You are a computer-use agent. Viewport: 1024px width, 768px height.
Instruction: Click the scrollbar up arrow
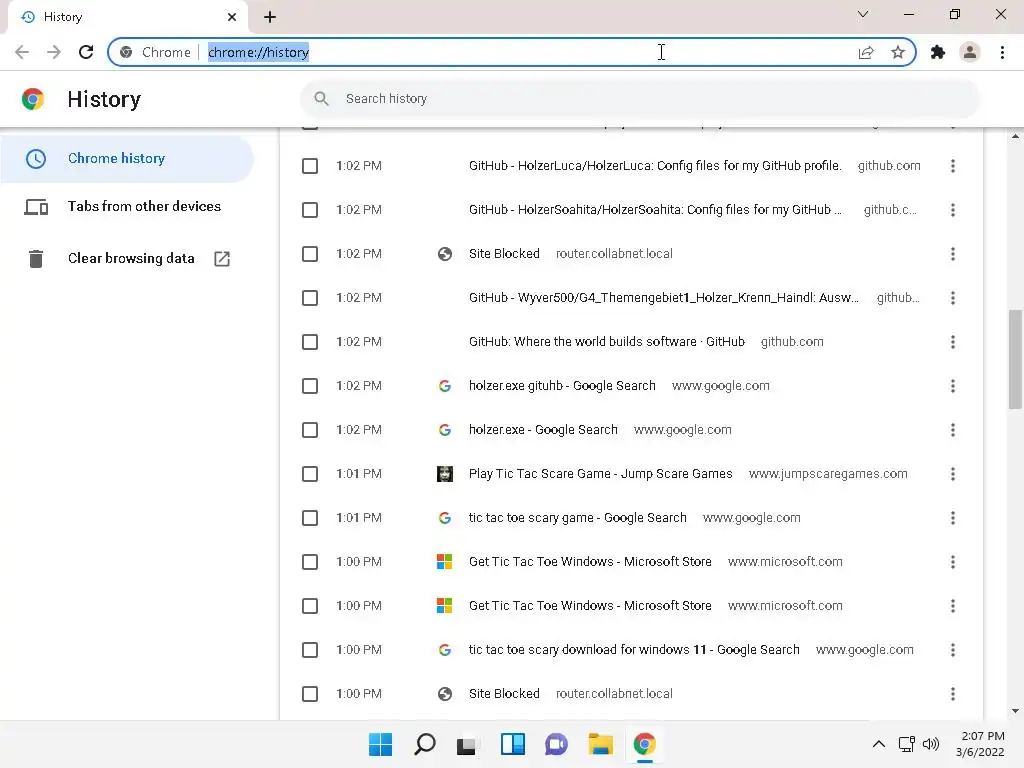(x=1015, y=136)
